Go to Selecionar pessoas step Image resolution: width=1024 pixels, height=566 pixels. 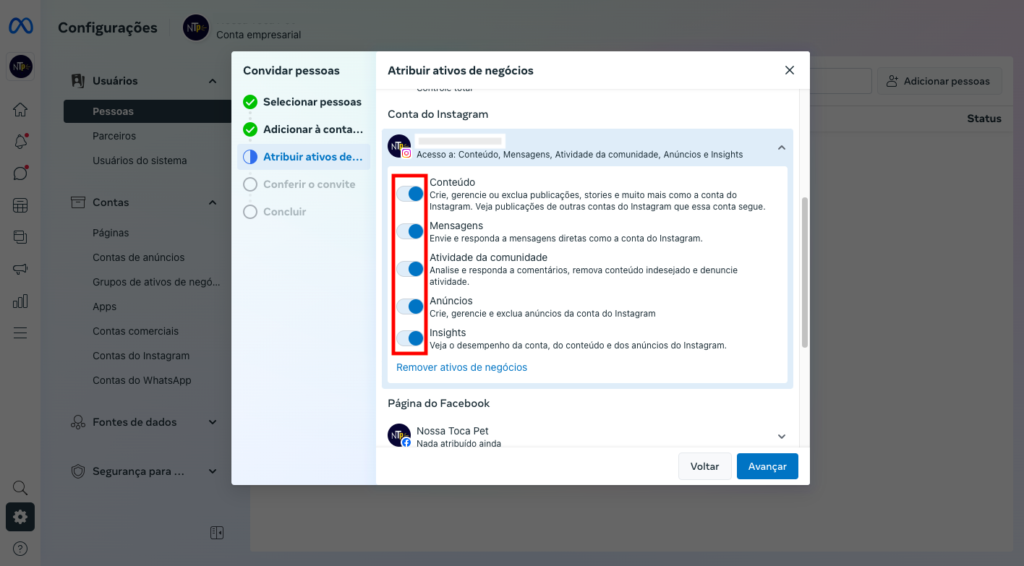[304, 102]
